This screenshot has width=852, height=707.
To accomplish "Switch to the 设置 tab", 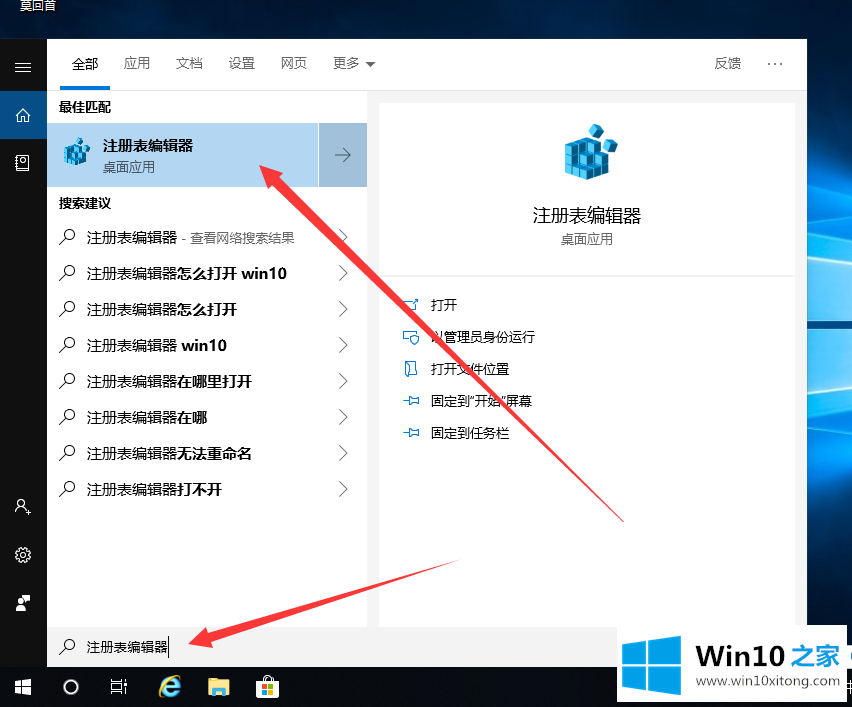I will tap(242, 64).
